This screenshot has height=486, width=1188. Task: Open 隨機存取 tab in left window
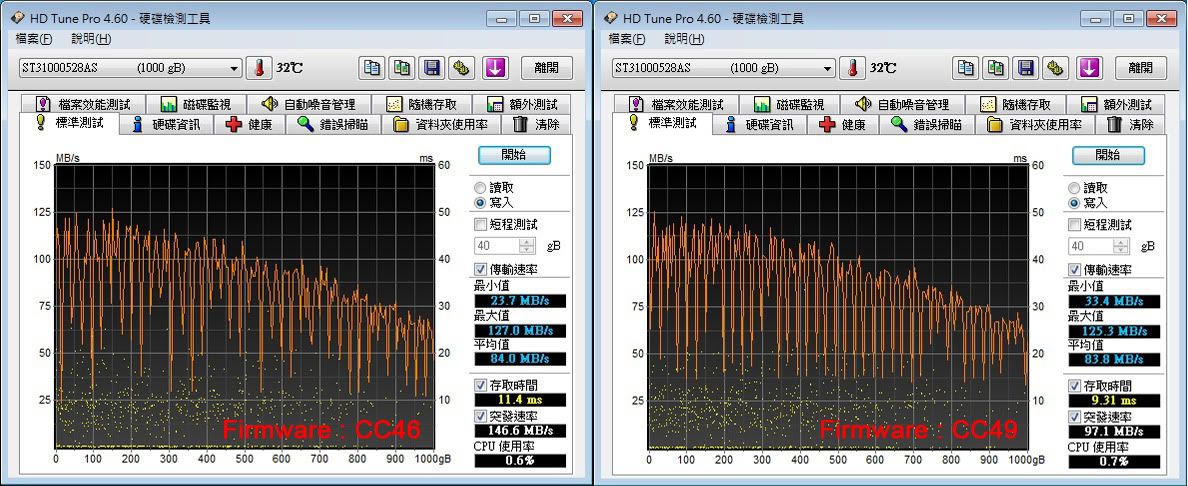pyautogui.click(x=423, y=104)
